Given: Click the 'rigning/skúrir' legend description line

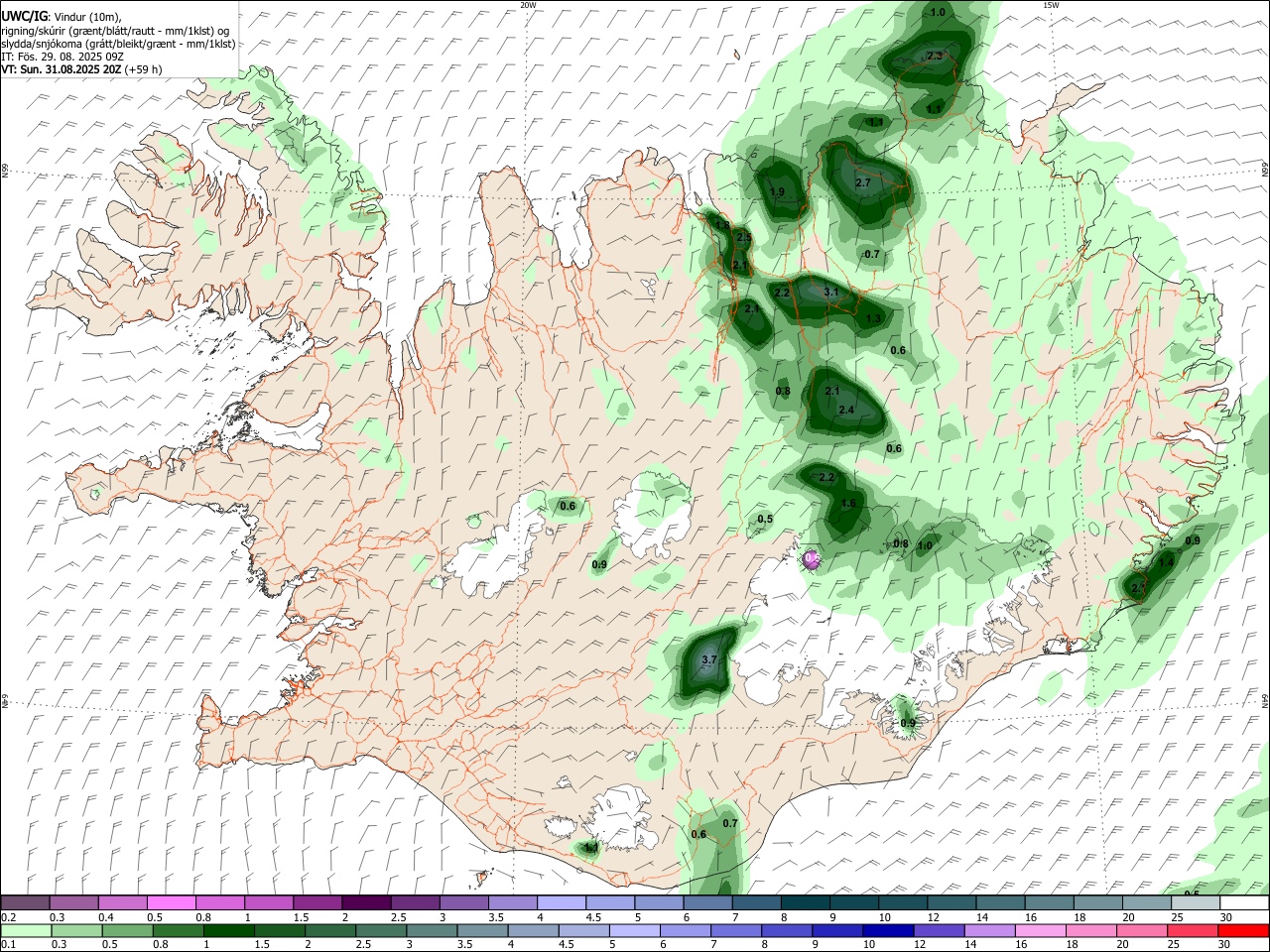Looking at the screenshot, I should point(116,30).
